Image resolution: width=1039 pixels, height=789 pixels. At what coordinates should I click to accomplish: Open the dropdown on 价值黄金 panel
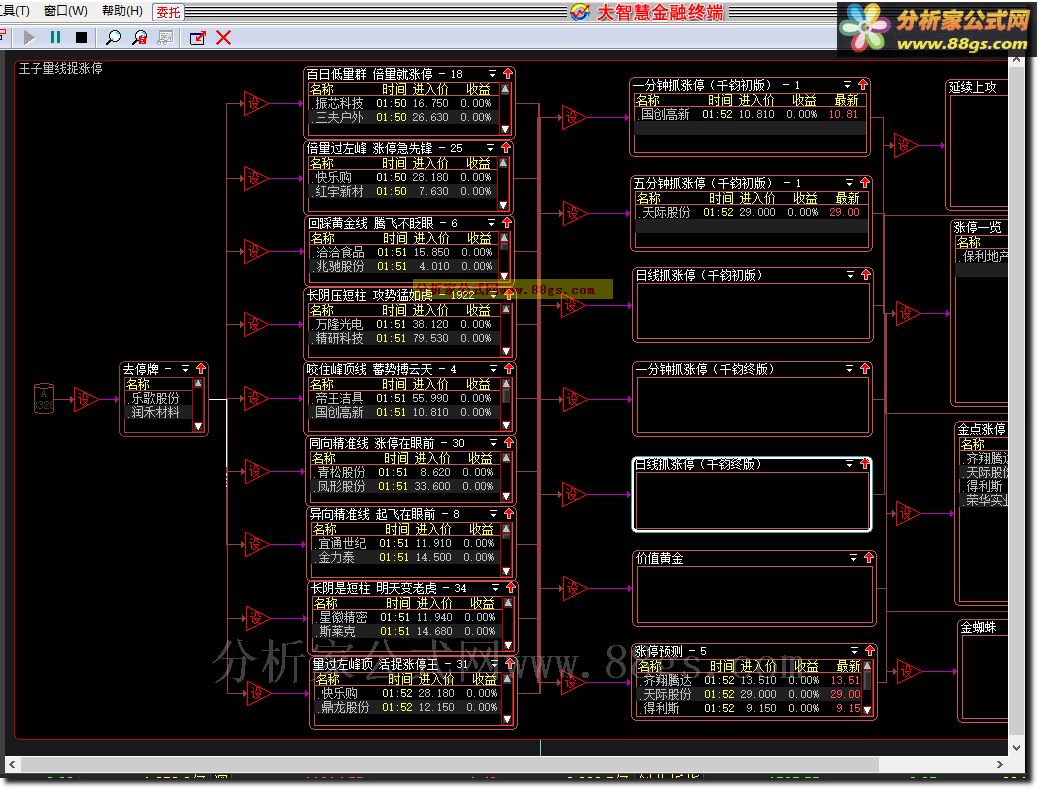coord(853,558)
